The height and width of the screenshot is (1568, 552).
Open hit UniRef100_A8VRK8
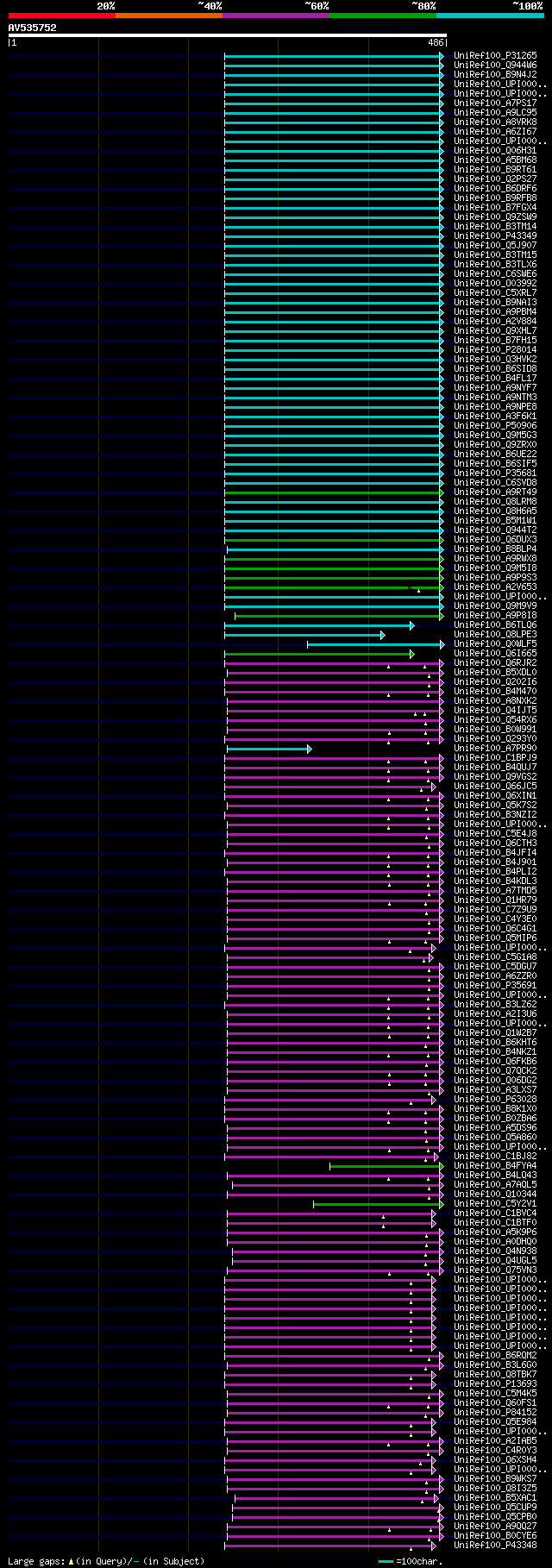coord(495,122)
